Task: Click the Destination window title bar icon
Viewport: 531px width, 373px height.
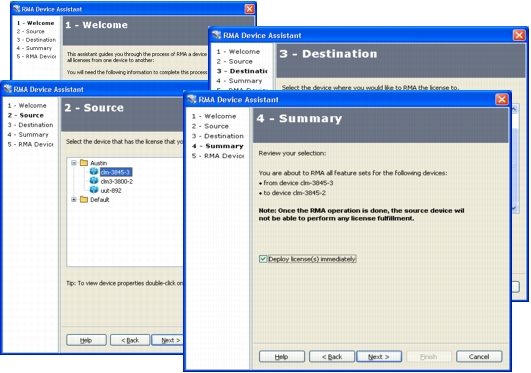Action: [217, 35]
